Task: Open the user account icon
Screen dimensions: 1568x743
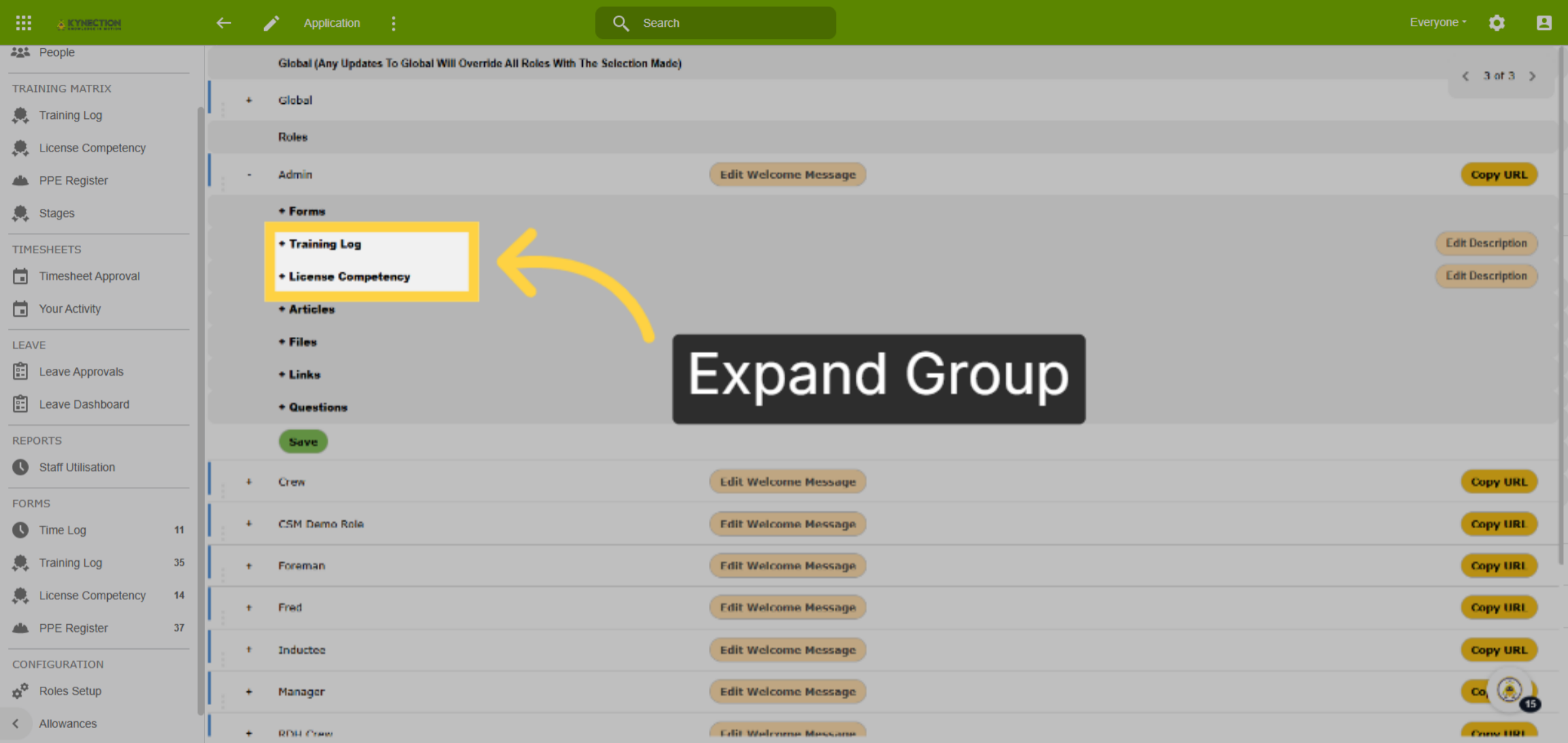Action: point(1544,23)
